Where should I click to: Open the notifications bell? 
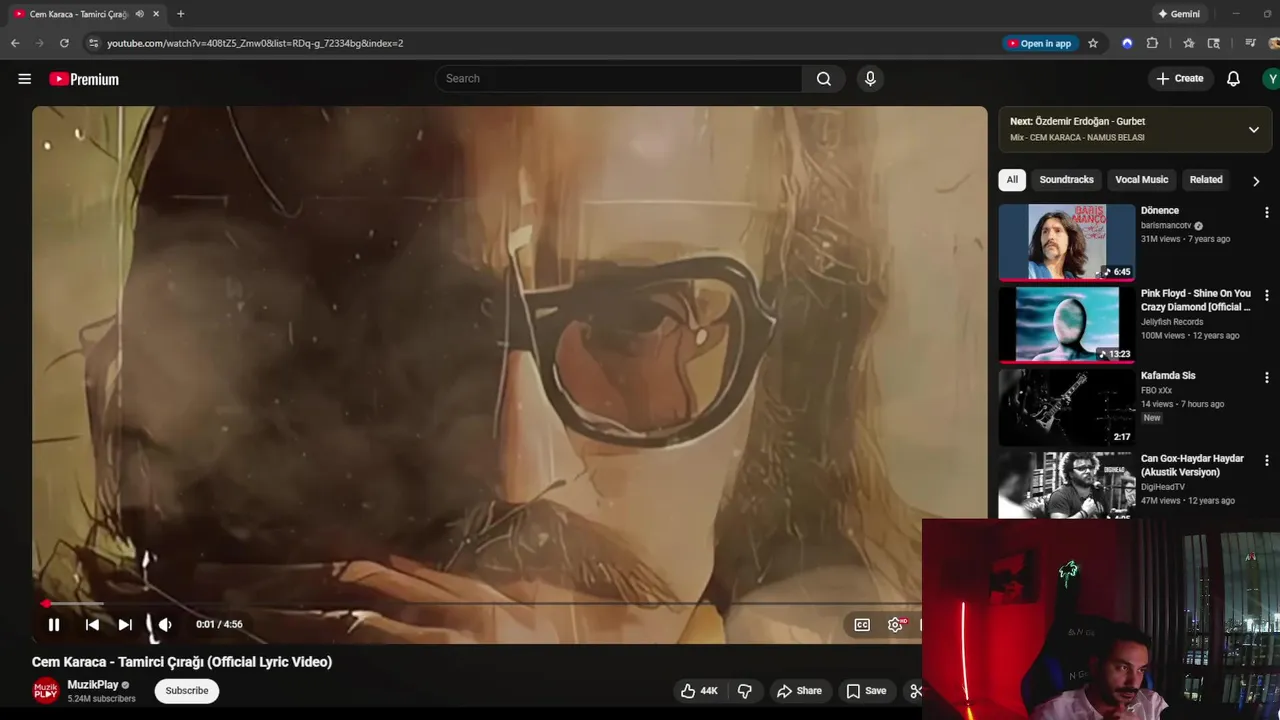(x=1233, y=79)
